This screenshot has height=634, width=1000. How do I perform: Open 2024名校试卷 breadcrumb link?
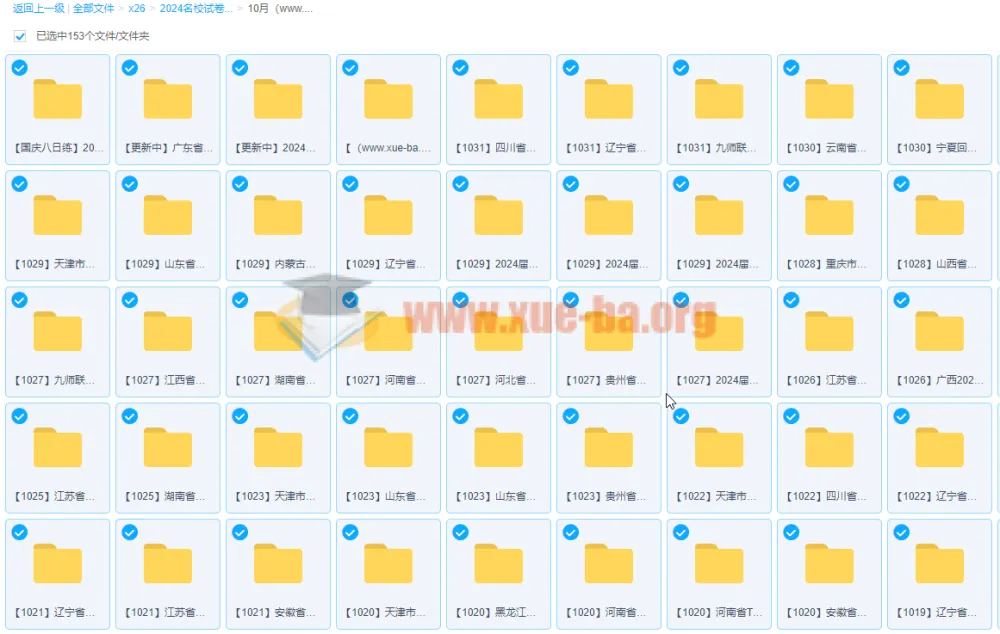point(196,8)
